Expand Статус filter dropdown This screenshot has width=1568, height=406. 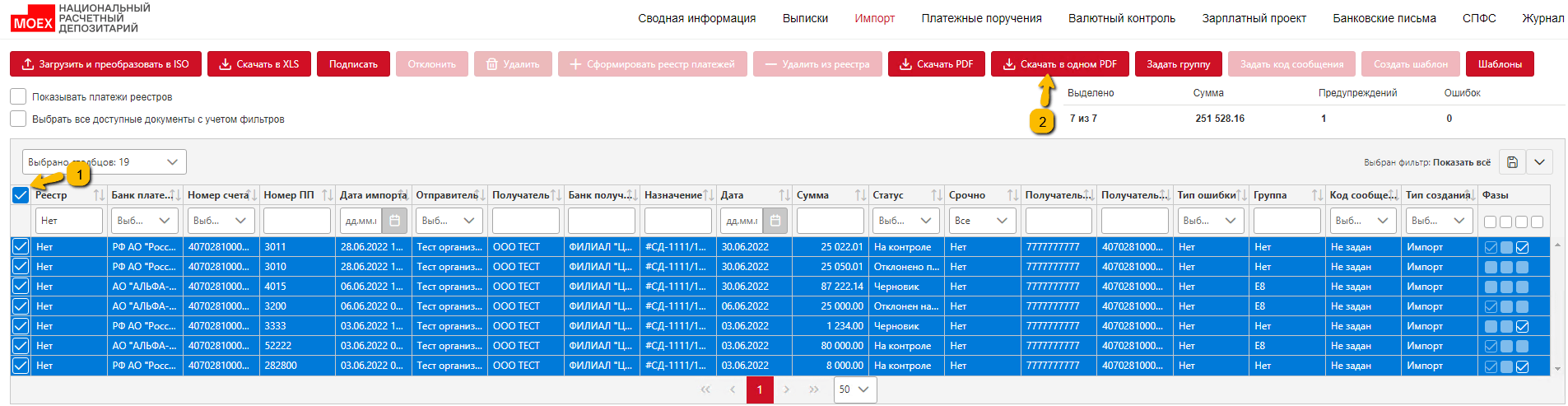[906, 221]
